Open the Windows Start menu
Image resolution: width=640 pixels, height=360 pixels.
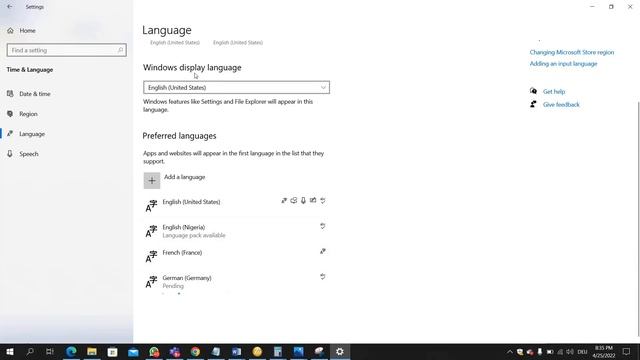point(10,351)
